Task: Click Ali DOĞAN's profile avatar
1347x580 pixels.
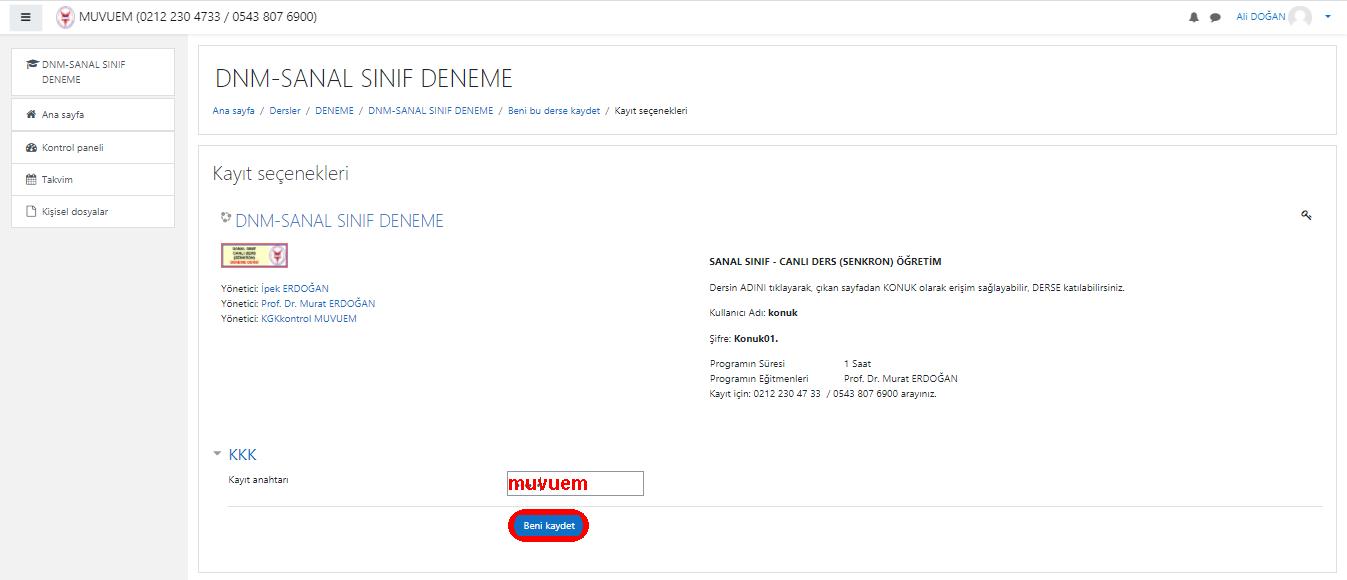Action: pos(1300,17)
